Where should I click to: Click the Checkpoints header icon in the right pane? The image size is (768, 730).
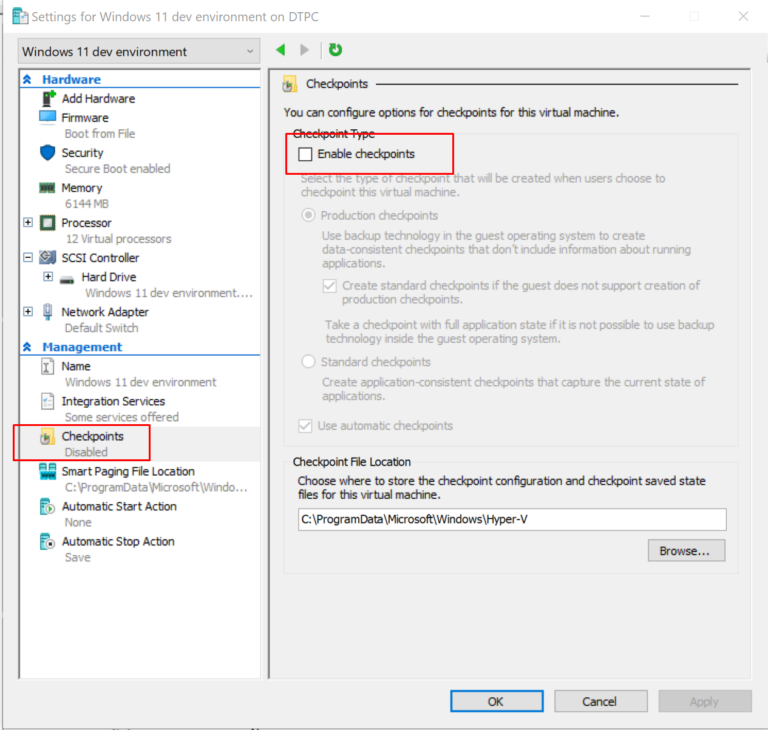(x=289, y=84)
